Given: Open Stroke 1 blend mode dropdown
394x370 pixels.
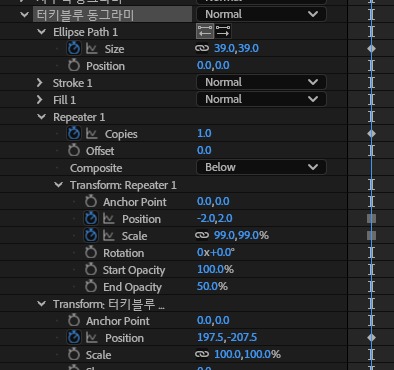Looking at the screenshot, I should [x=261, y=82].
